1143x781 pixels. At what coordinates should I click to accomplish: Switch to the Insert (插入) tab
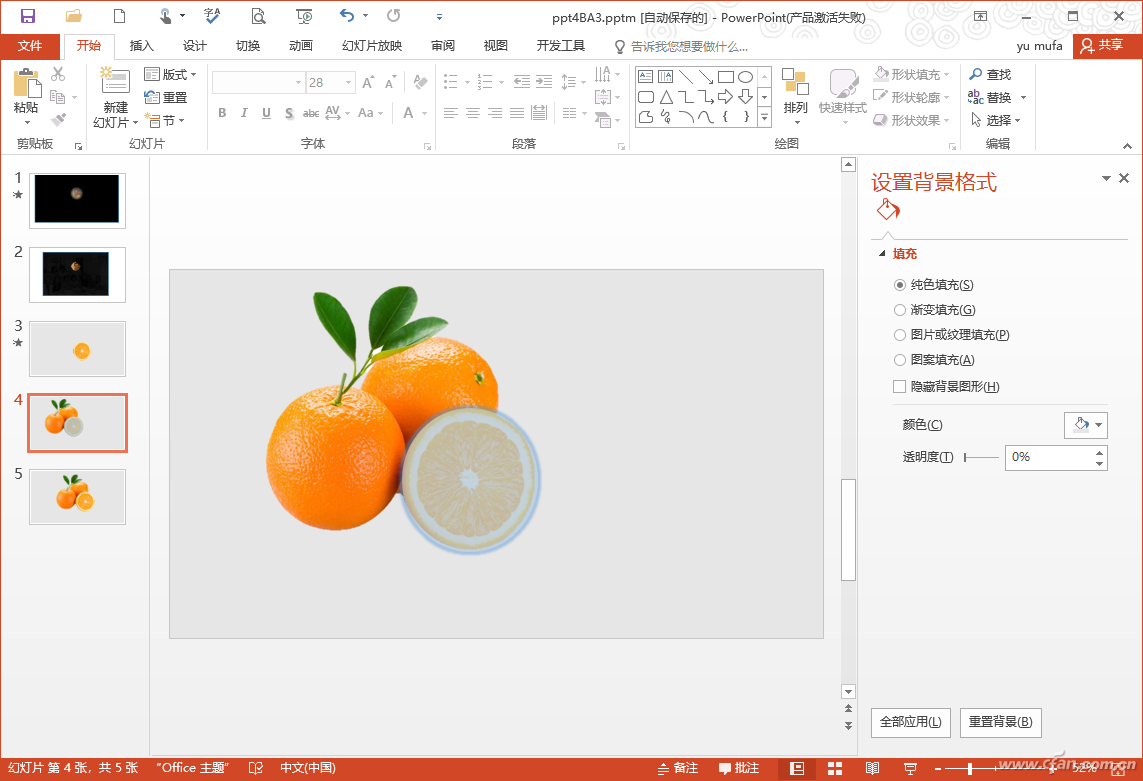pos(142,46)
